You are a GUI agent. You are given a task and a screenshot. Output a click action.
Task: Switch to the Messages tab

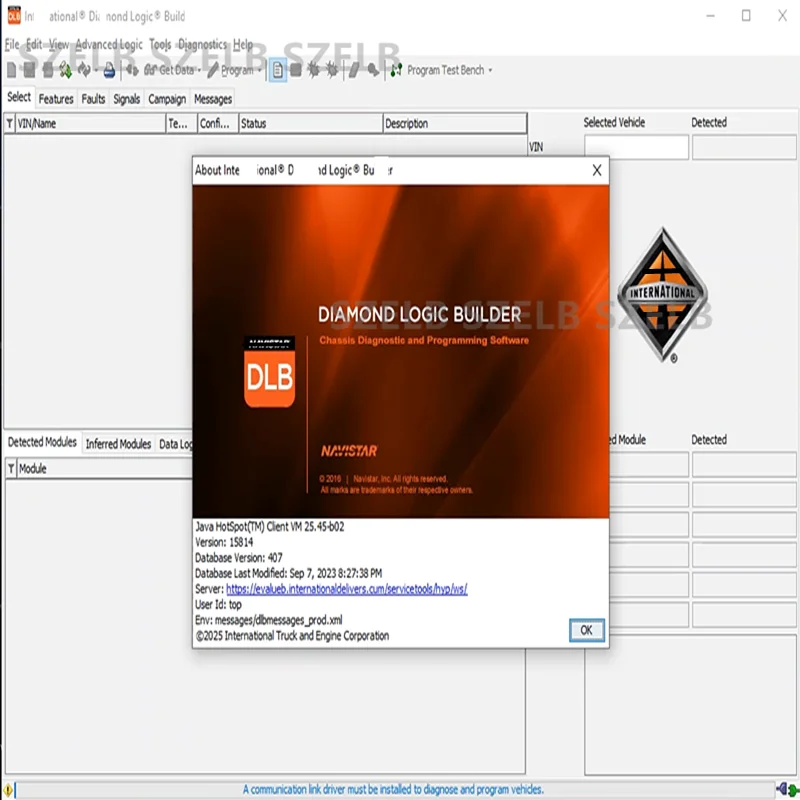click(213, 99)
